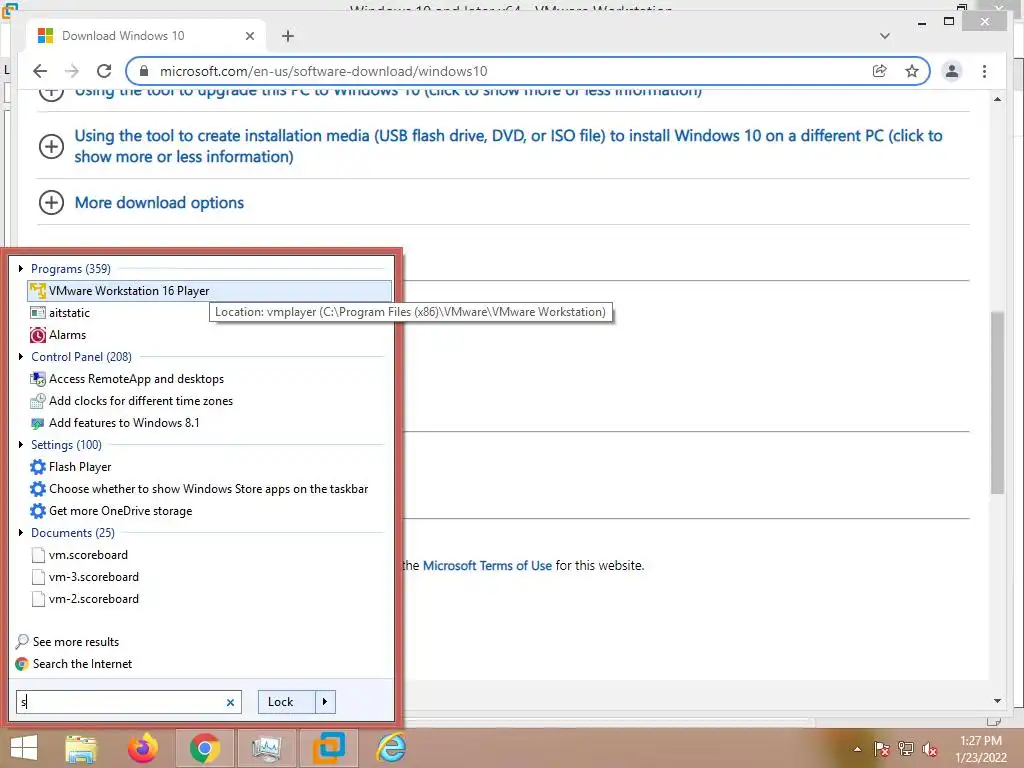The height and width of the screenshot is (768, 1024).
Task: Click the scrollbar up arrow
Action: click(997, 99)
